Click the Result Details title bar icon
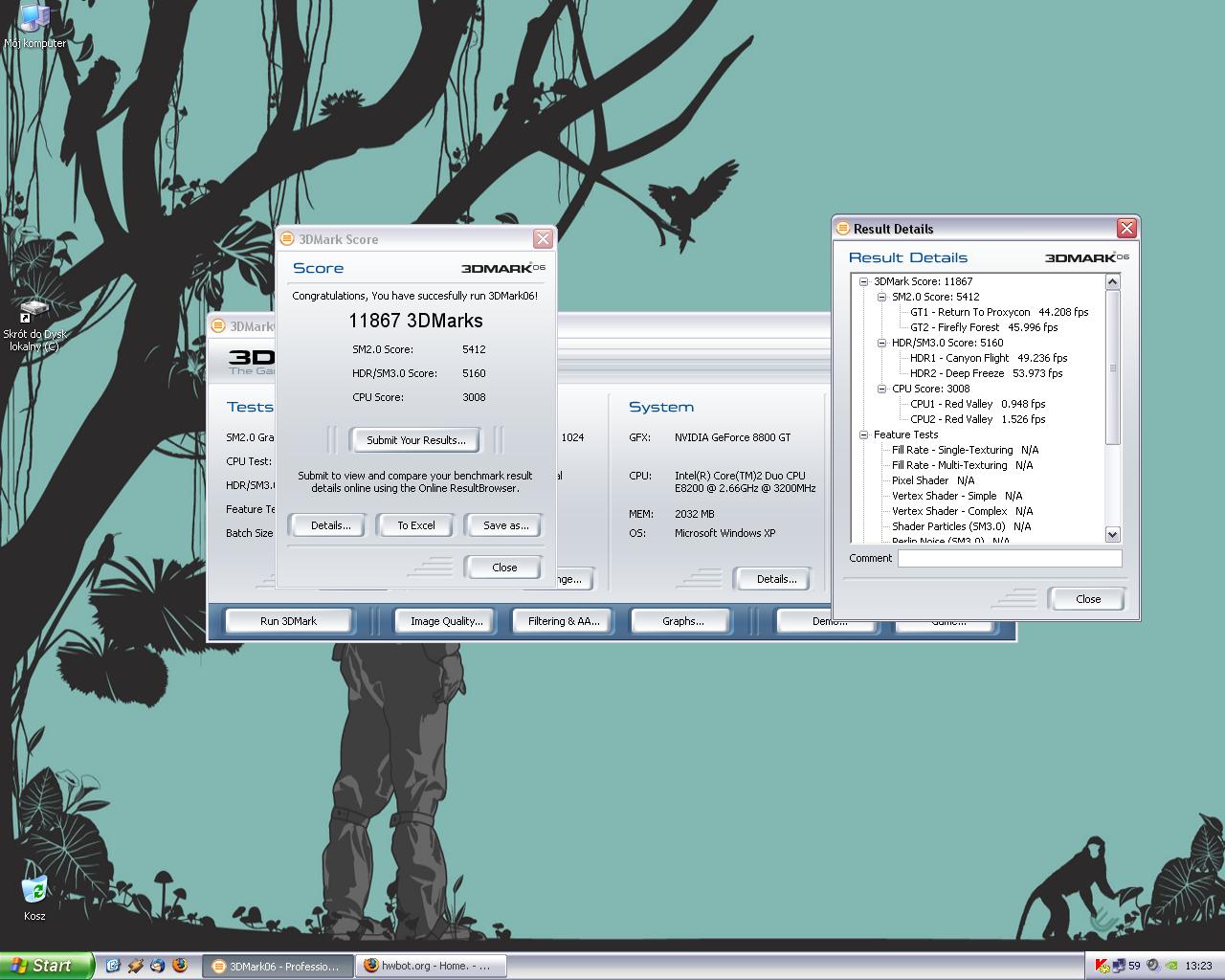The height and width of the screenshot is (980, 1225). coord(842,228)
